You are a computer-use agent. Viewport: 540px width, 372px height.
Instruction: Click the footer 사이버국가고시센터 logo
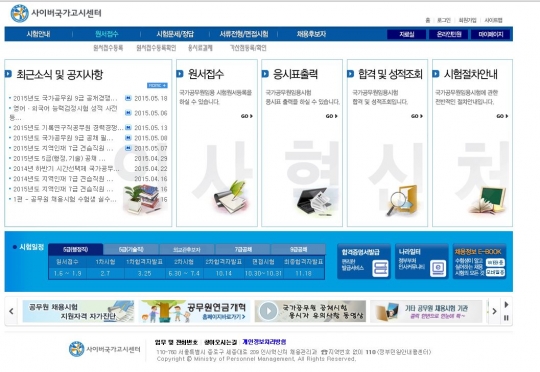(x=105, y=349)
